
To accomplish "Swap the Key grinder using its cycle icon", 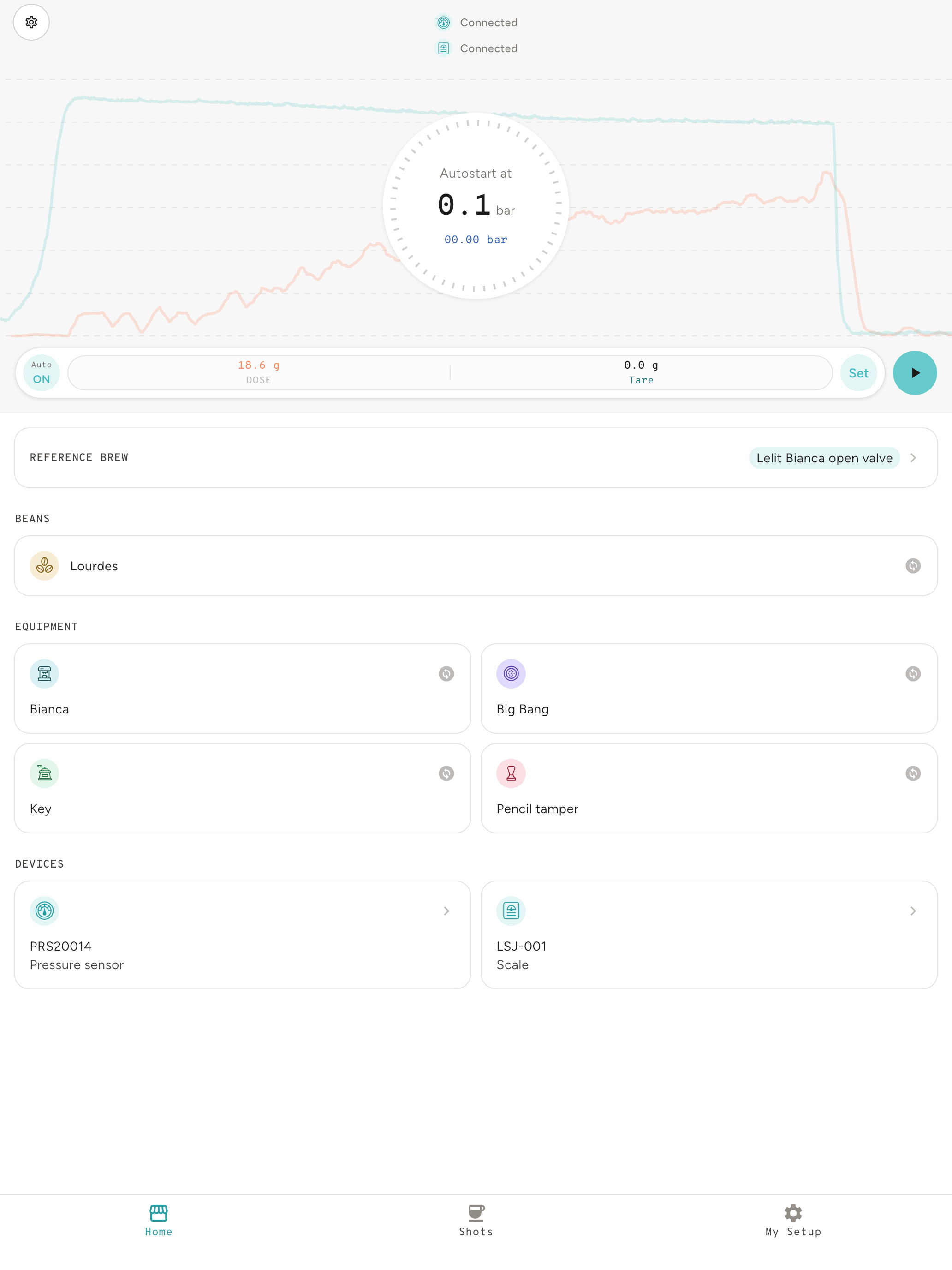I will (x=446, y=773).
